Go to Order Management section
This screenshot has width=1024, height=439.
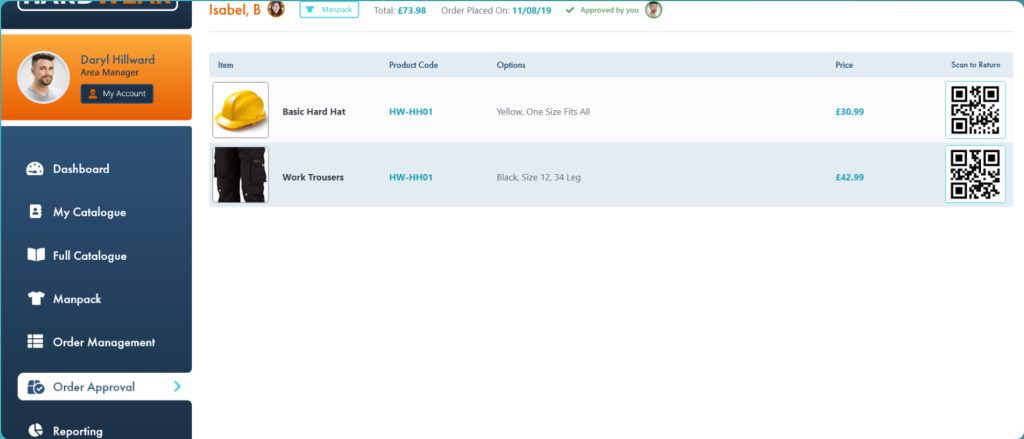click(104, 342)
